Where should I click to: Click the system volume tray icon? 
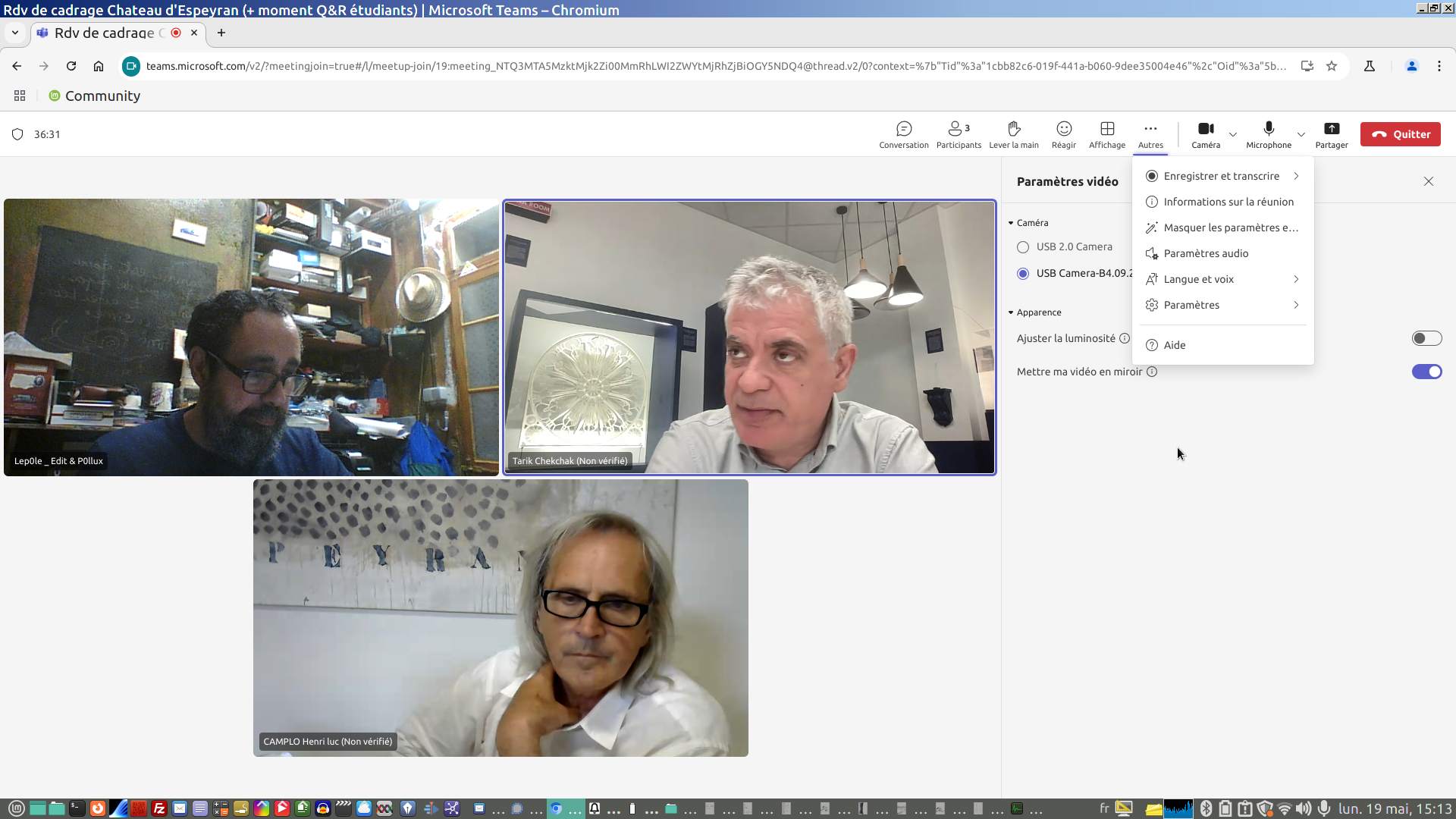pyautogui.click(x=1303, y=808)
